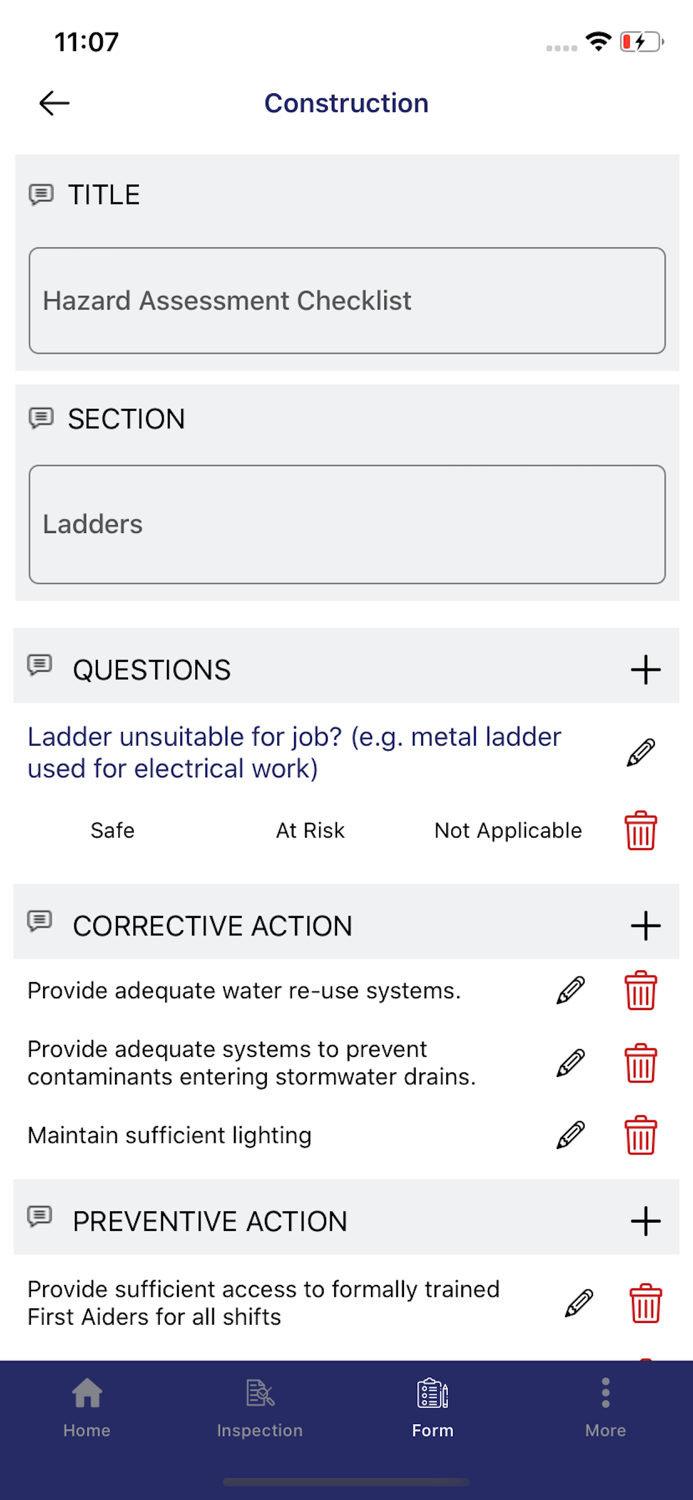The image size is (693, 1500).
Task: Select the 'Not Applicable' response option
Action: pyautogui.click(x=508, y=830)
